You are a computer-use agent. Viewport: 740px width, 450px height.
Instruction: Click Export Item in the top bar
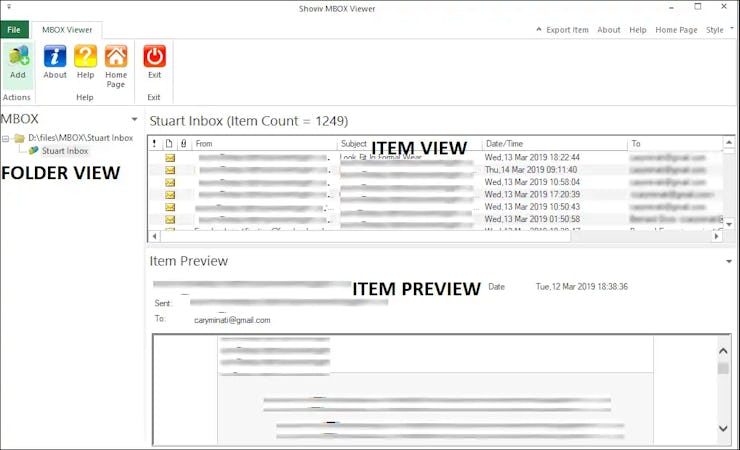567,30
